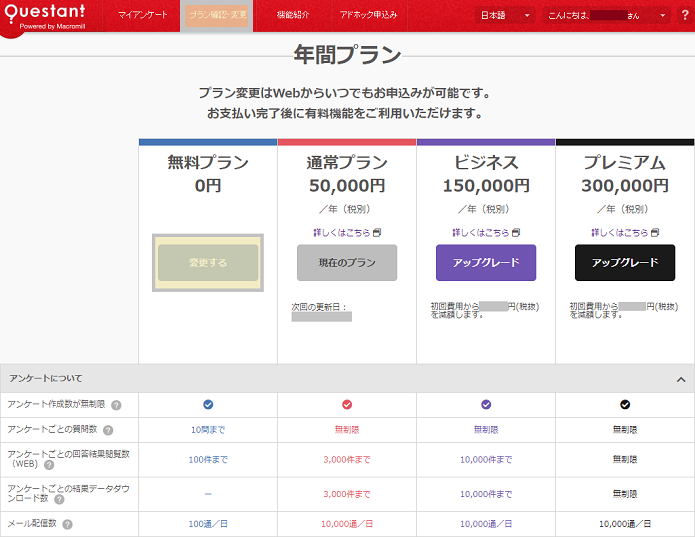Click 変更する under the free plan
Image resolution: width=695 pixels, height=537 pixels.
[208, 263]
